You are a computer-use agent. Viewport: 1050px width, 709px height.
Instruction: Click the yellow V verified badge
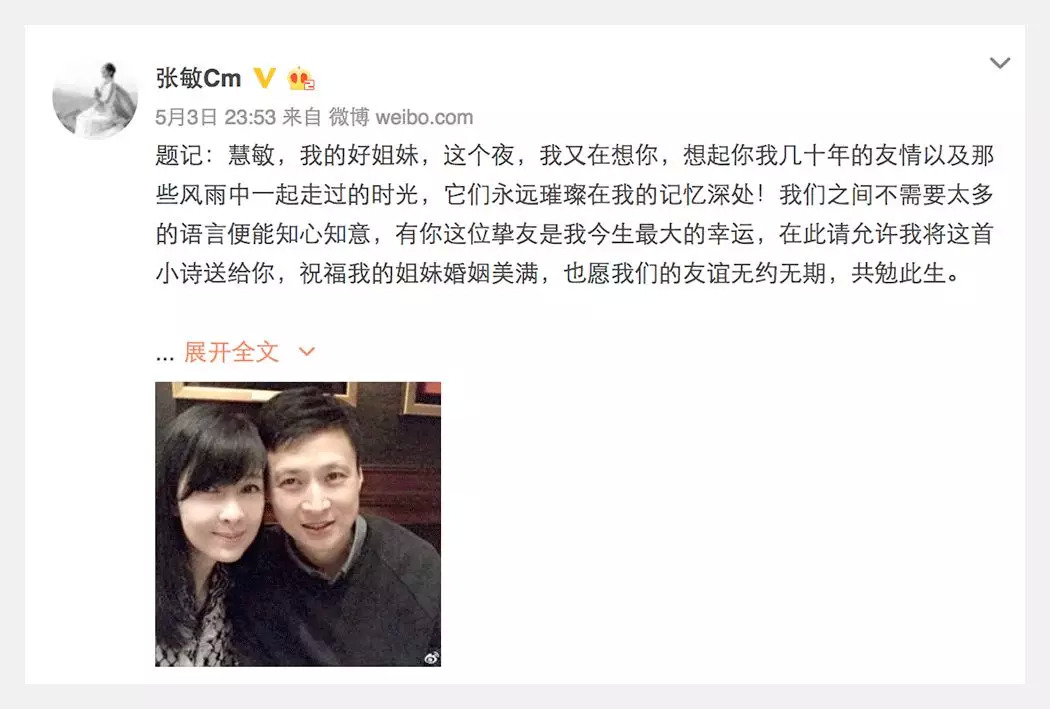(265, 78)
